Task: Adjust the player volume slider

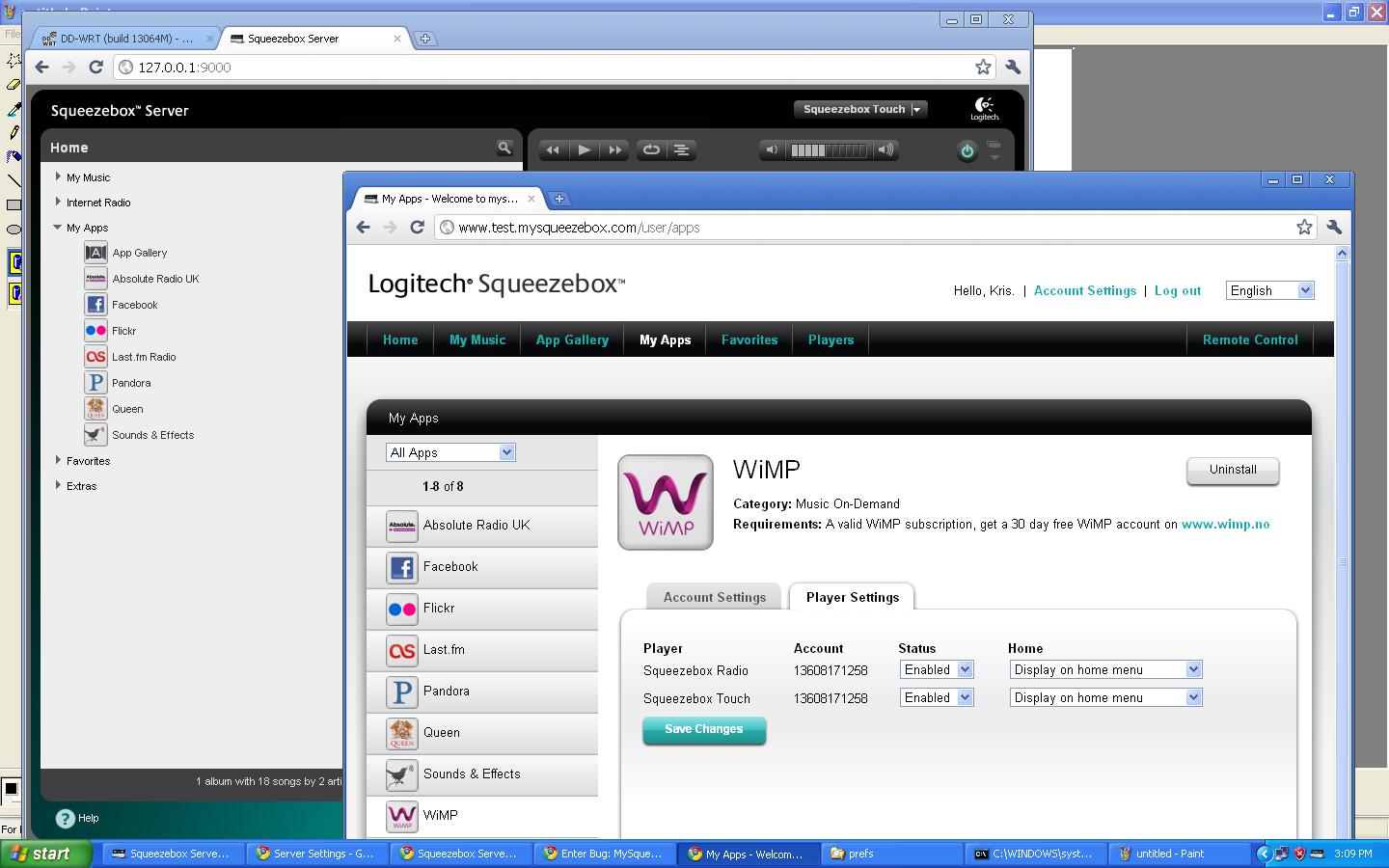Action: point(828,149)
